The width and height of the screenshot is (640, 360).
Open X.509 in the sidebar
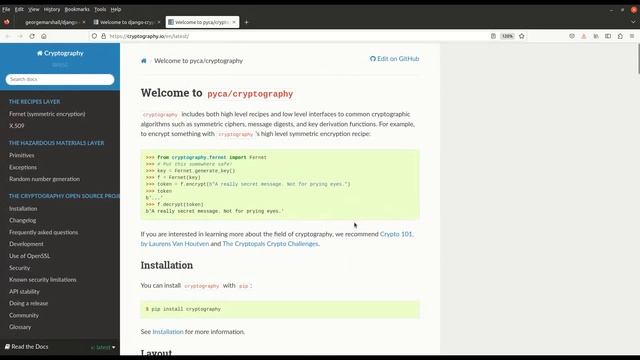17,126
